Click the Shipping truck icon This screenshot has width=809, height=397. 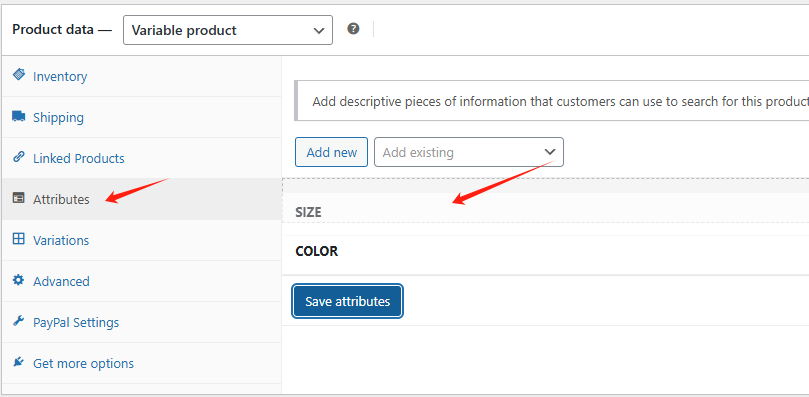tap(19, 116)
